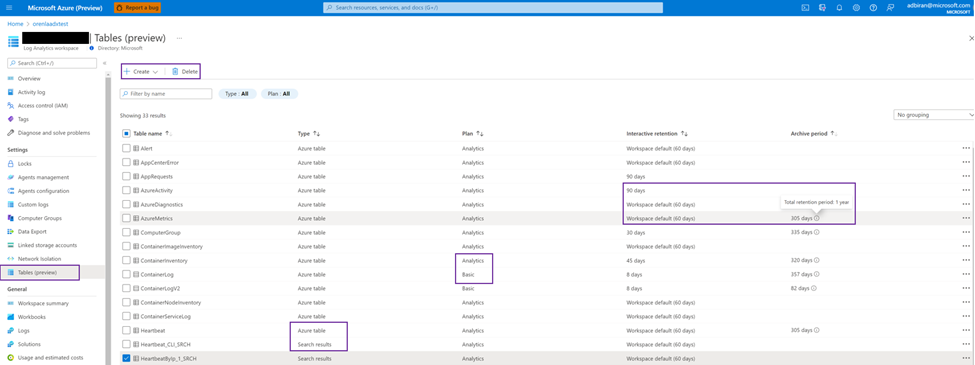
Task: Follow the Home breadcrumb link
Action: pyautogui.click(x=15, y=24)
